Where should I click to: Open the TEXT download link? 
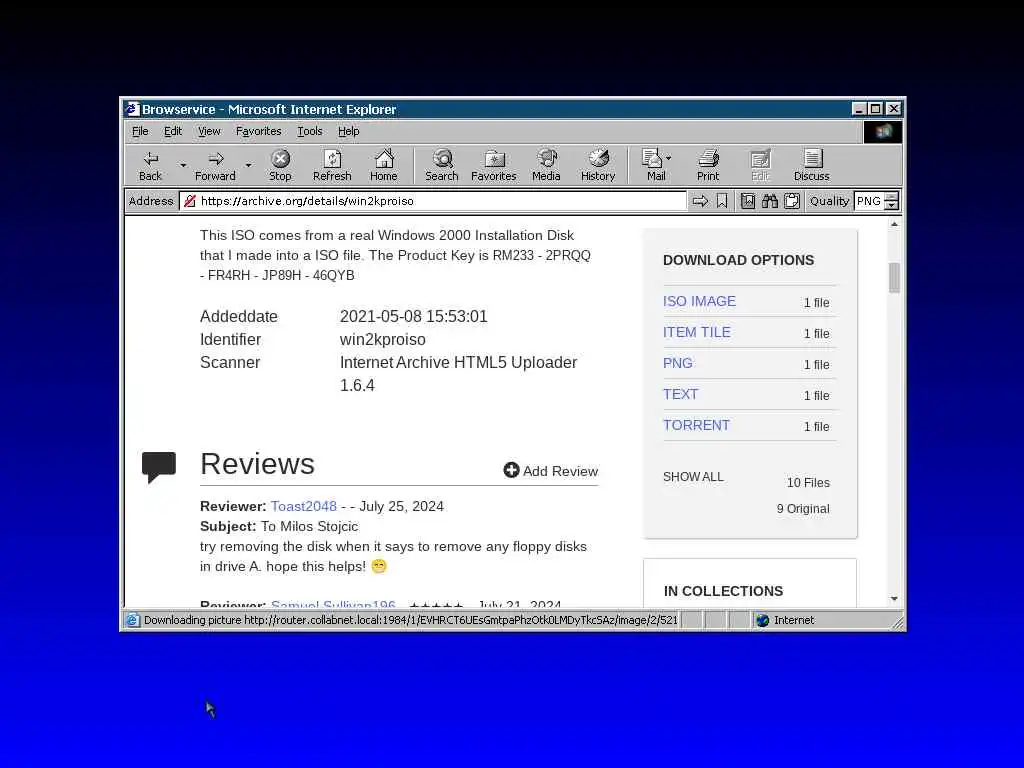click(x=680, y=394)
